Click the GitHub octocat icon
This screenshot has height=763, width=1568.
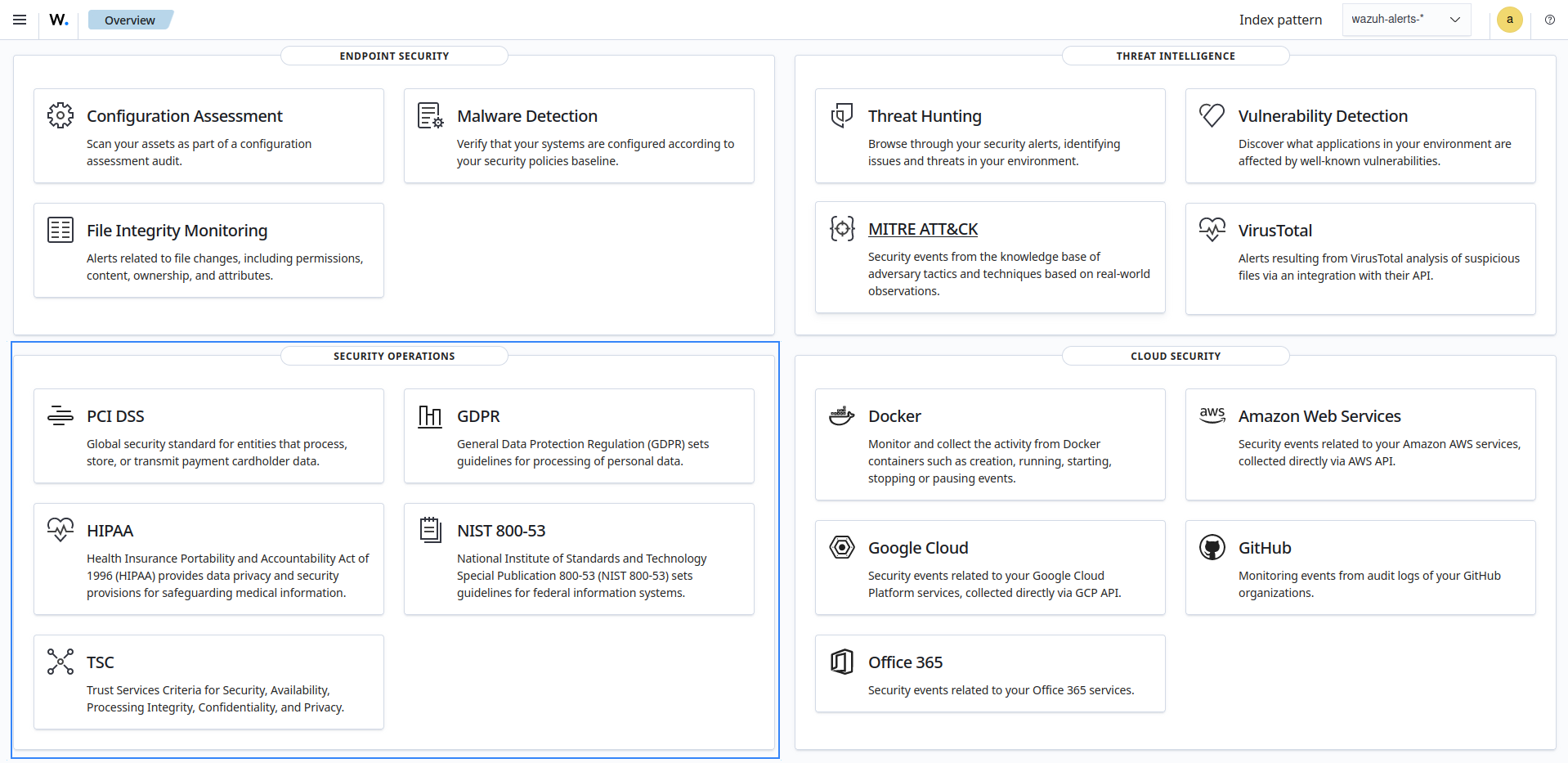tap(1212, 547)
